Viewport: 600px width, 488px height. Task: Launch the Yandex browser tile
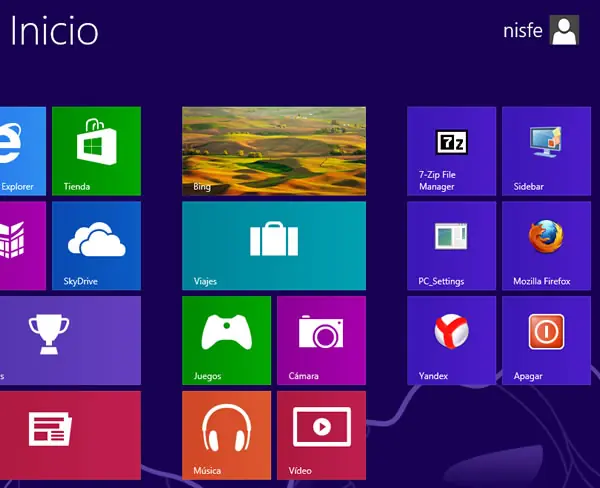452,340
